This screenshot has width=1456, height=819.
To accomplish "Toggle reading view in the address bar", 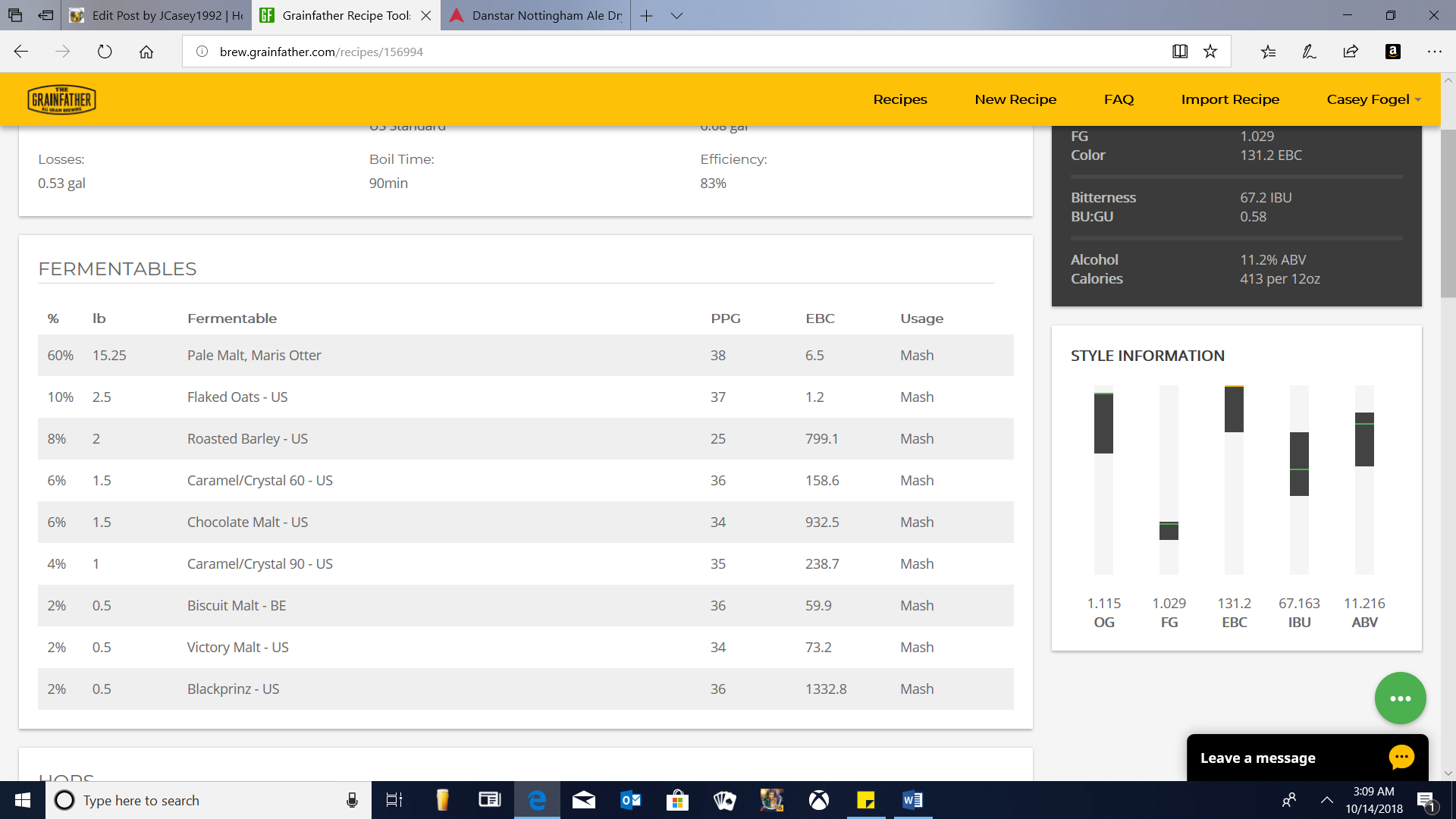I will click(x=1180, y=52).
